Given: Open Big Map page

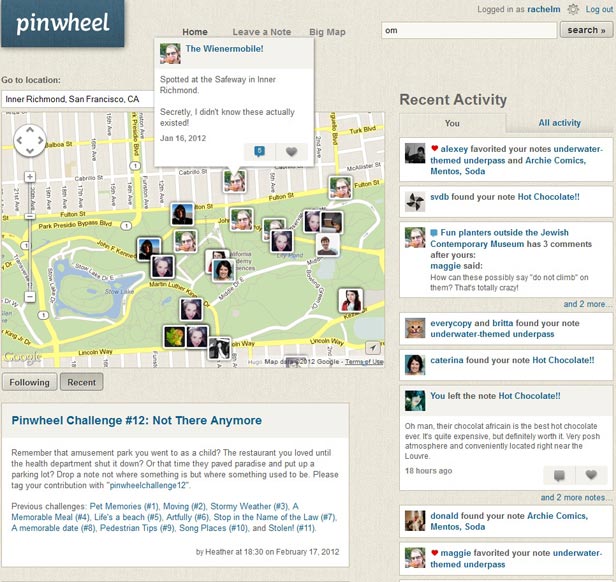Looking at the screenshot, I should coord(327,32).
